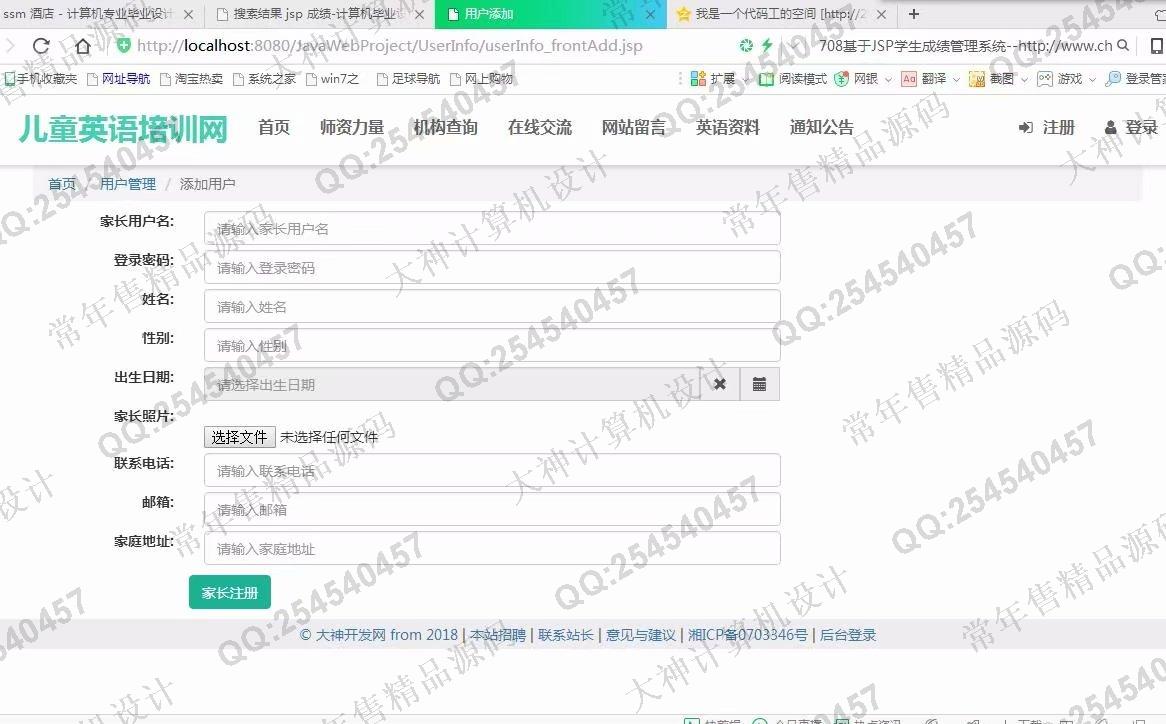Click the browser reload icon
The height and width of the screenshot is (724, 1166).
click(x=41, y=46)
